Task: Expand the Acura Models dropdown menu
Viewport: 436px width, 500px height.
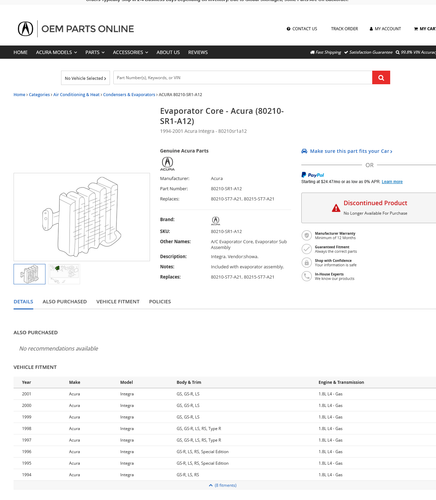Action: [56, 52]
